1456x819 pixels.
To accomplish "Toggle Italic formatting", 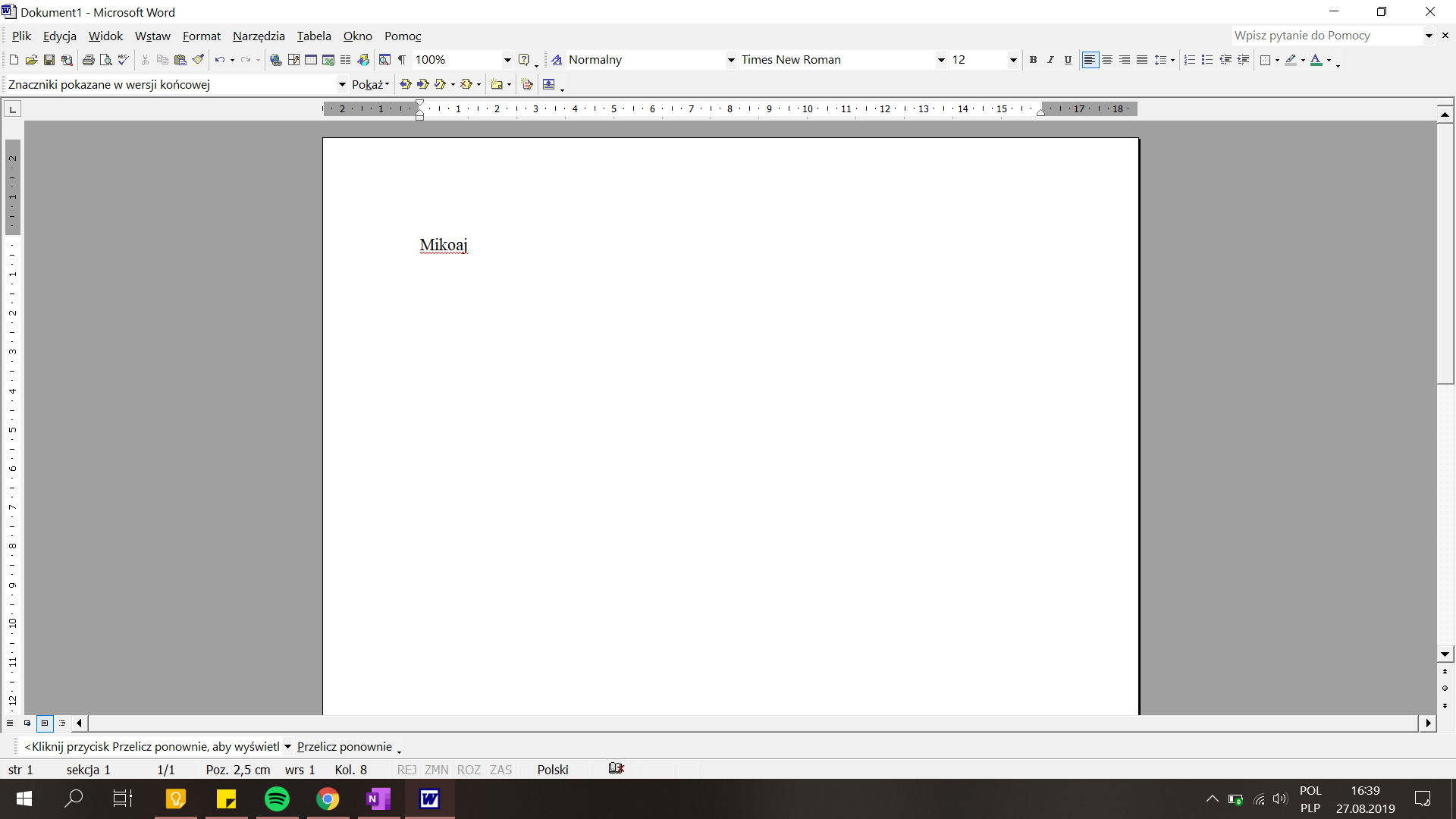I will coord(1050,60).
